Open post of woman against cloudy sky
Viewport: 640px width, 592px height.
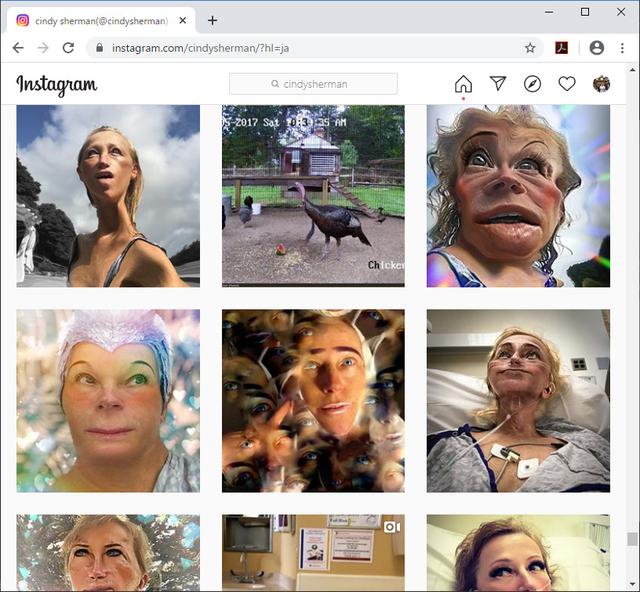[x=108, y=196]
